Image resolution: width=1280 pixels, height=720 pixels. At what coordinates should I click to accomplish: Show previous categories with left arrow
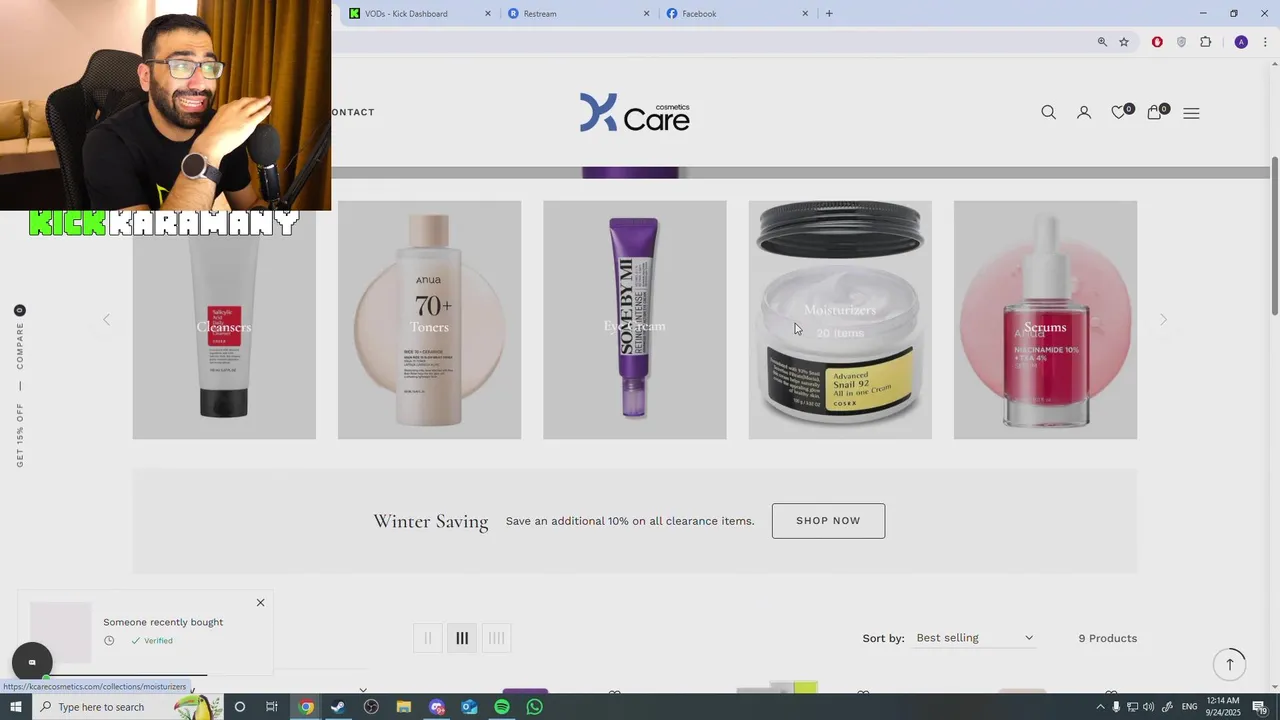click(106, 320)
